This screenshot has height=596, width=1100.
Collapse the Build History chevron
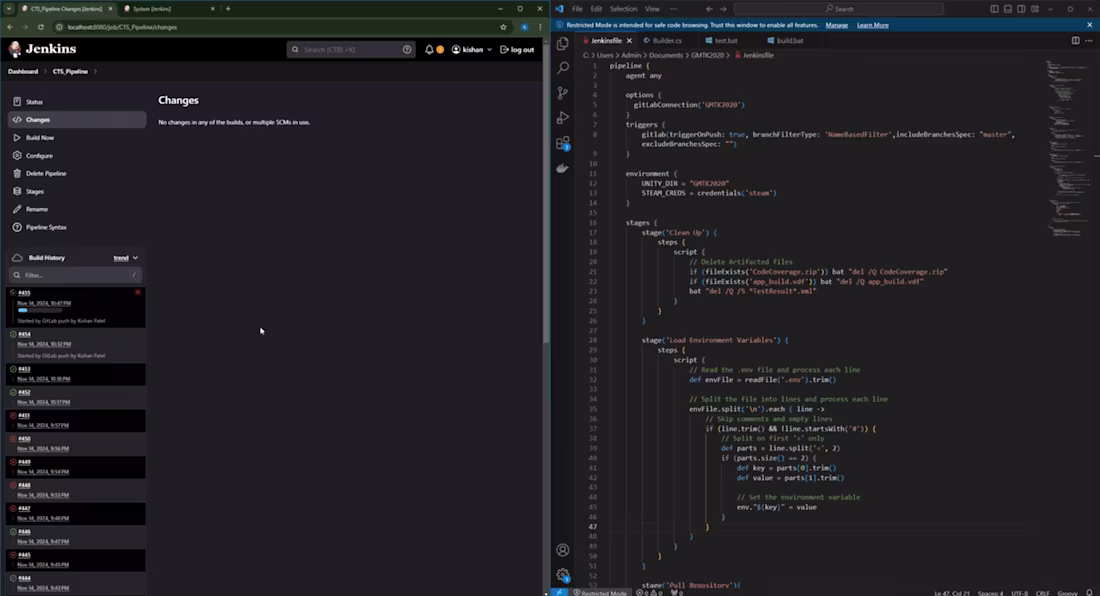(x=135, y=258)
